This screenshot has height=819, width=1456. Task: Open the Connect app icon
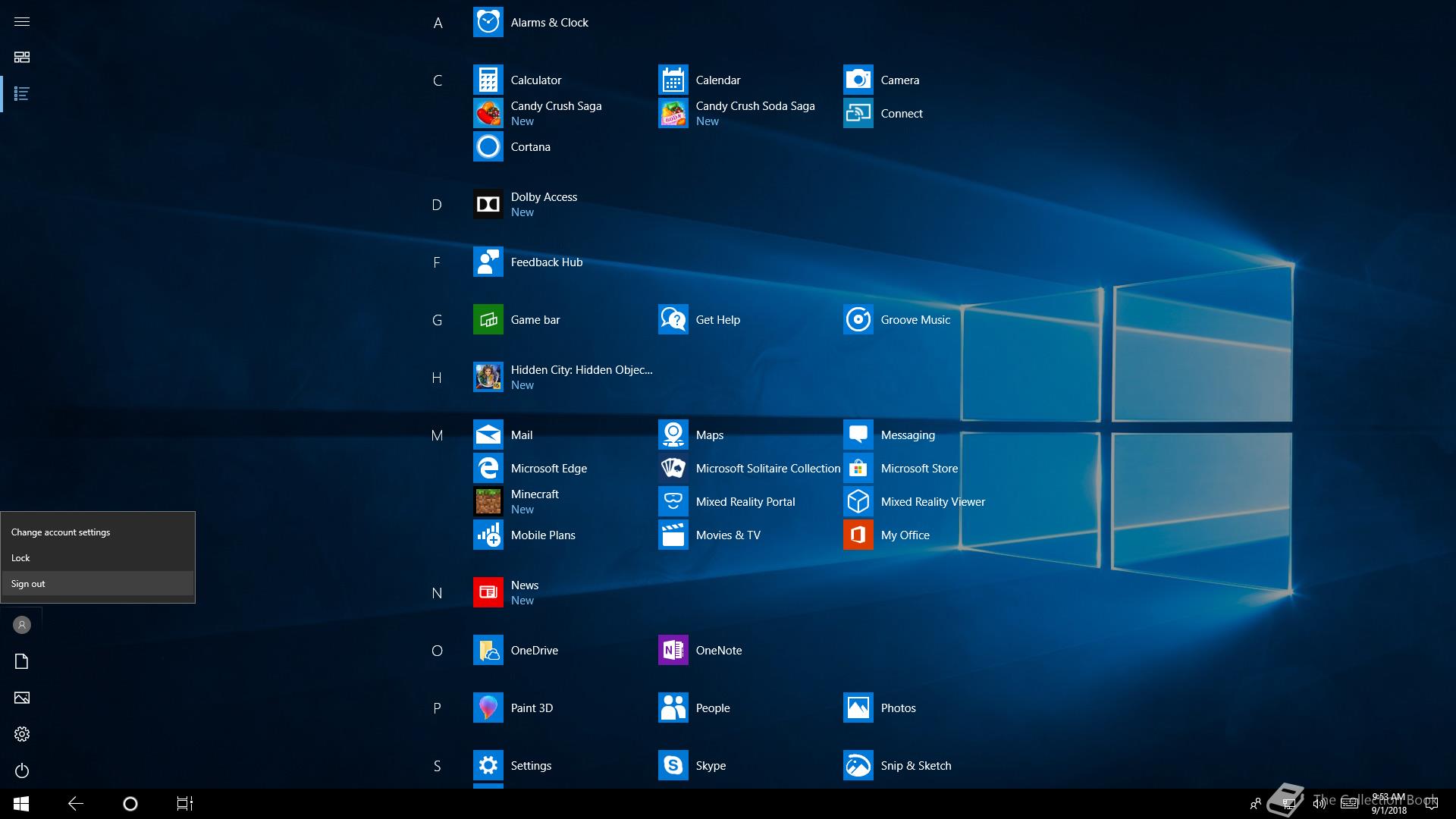tap(858, 114)
